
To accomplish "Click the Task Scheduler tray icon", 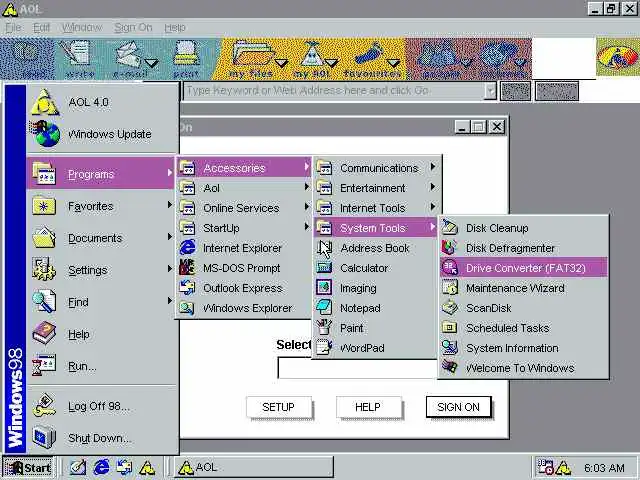I will [545, 468].
